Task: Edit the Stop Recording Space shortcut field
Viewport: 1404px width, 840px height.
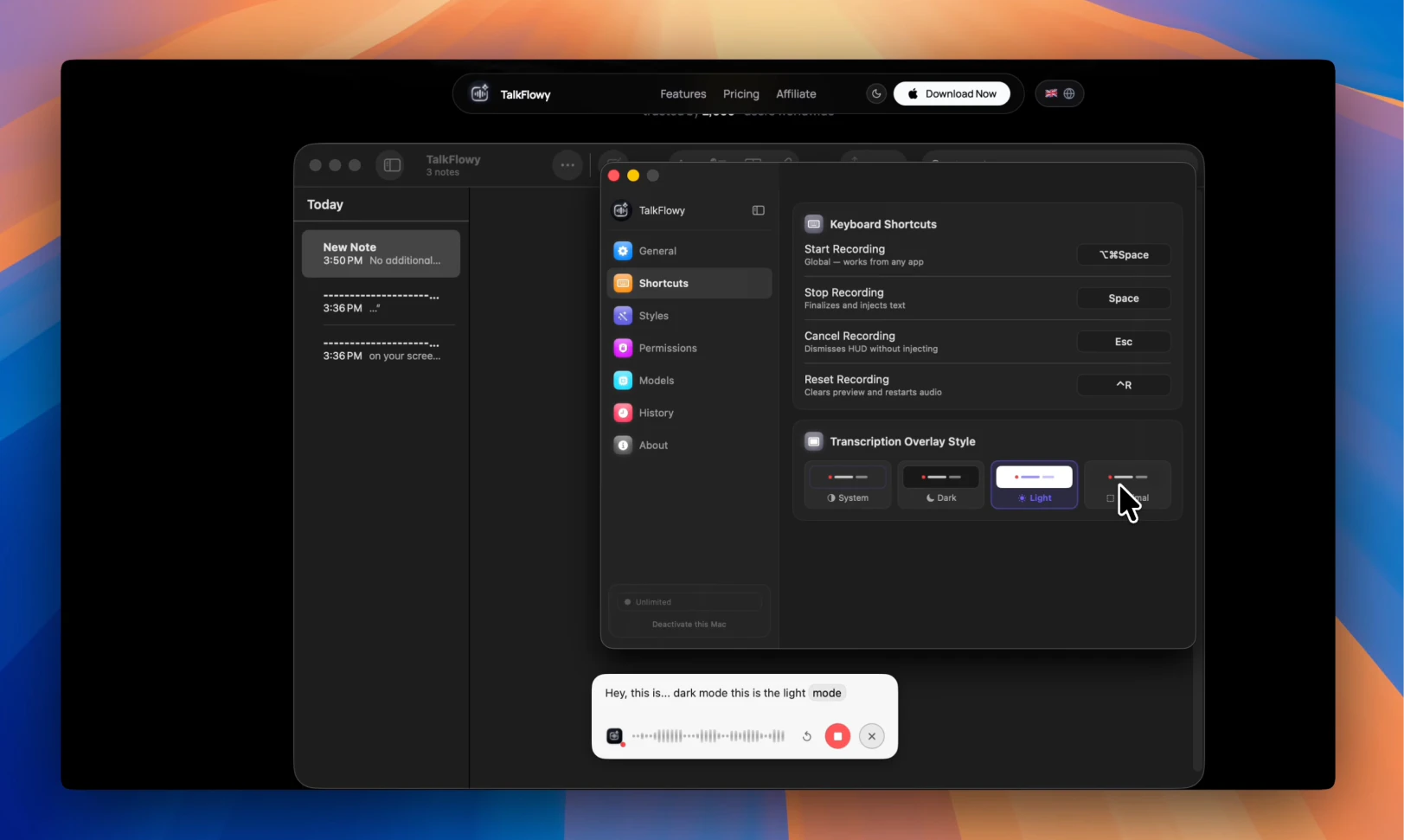Action: (x=1124, y=298)
